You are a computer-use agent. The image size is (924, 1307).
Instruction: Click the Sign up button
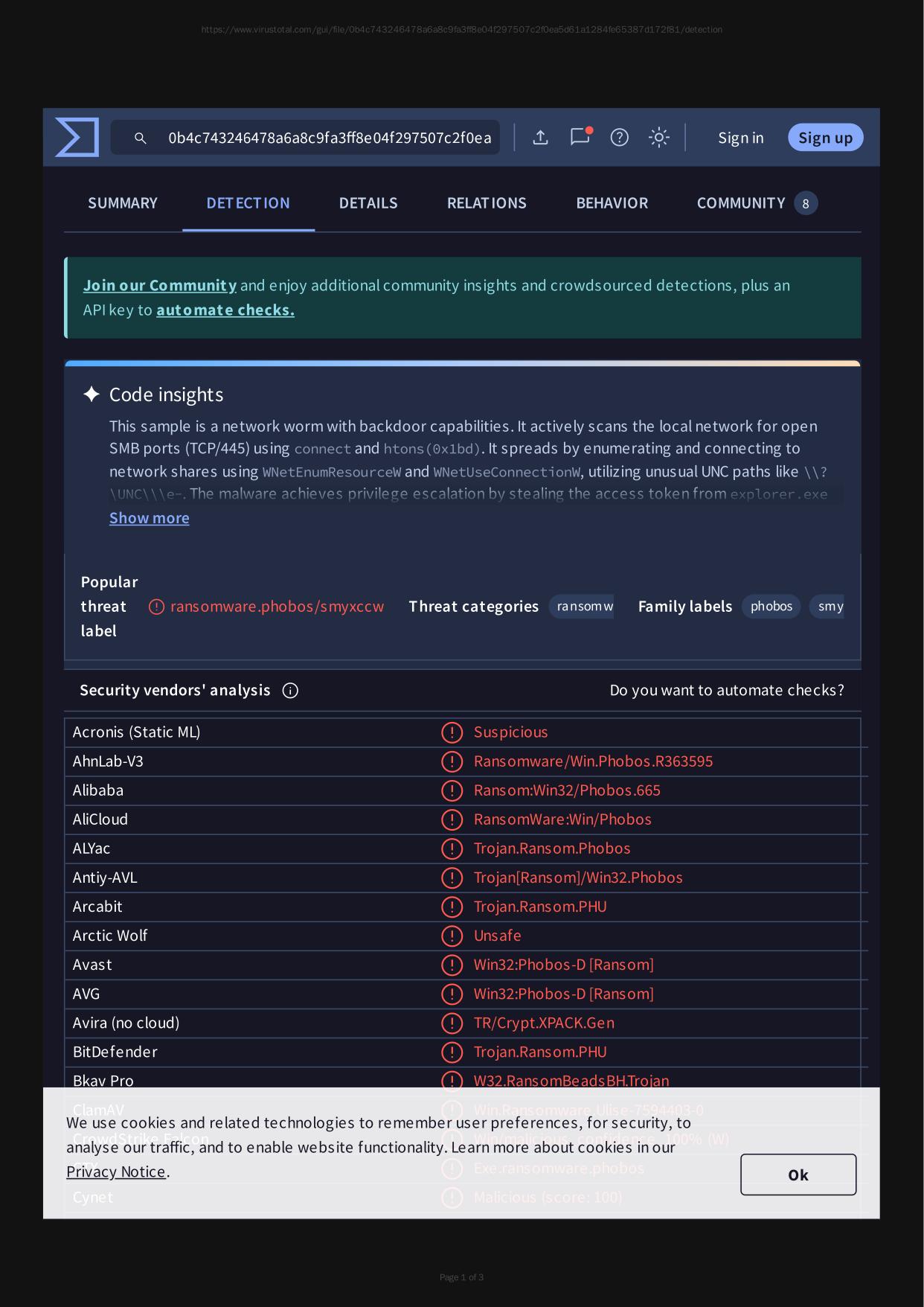pos(825,138)
